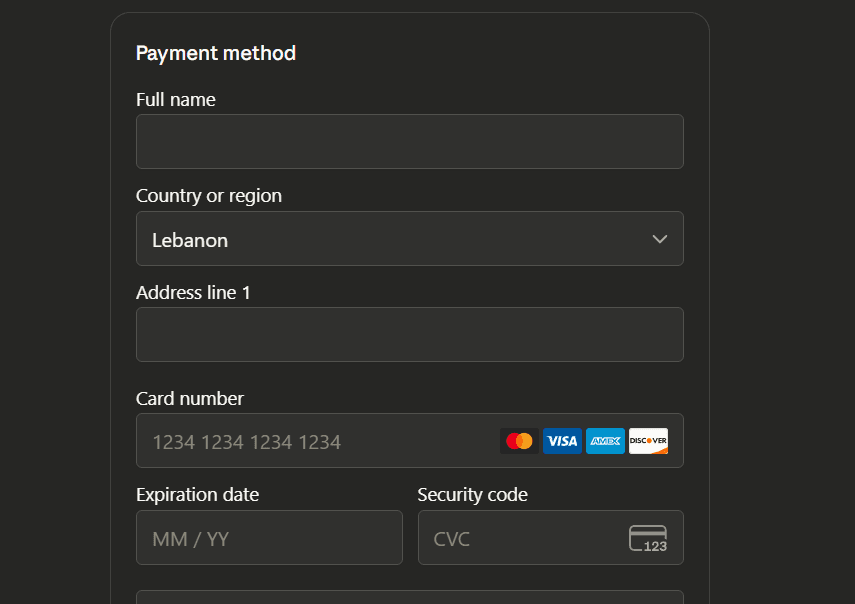Click the card graphic inside the Security code box
Viewport: 855px width, 604px height.
(649, 537)
